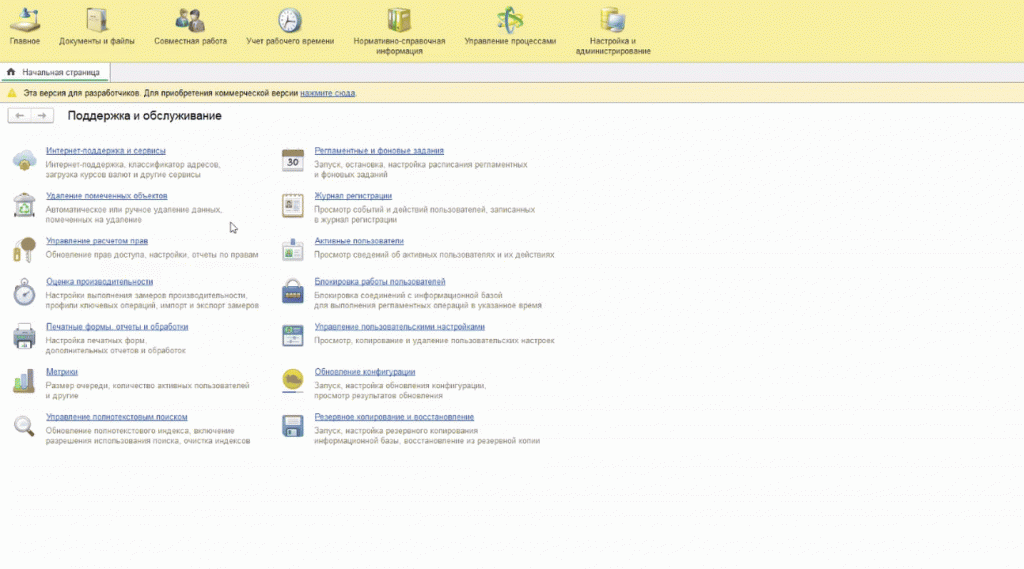
Task: Click the yellow warning triangle icon
Action: 12,93
